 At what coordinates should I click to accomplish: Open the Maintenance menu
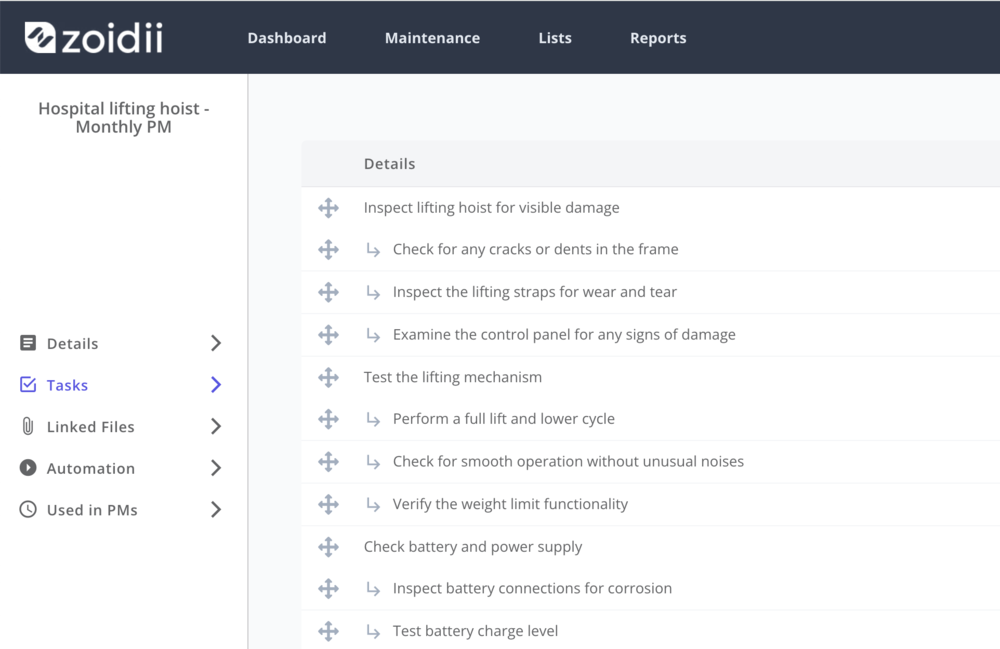(432, 38)
